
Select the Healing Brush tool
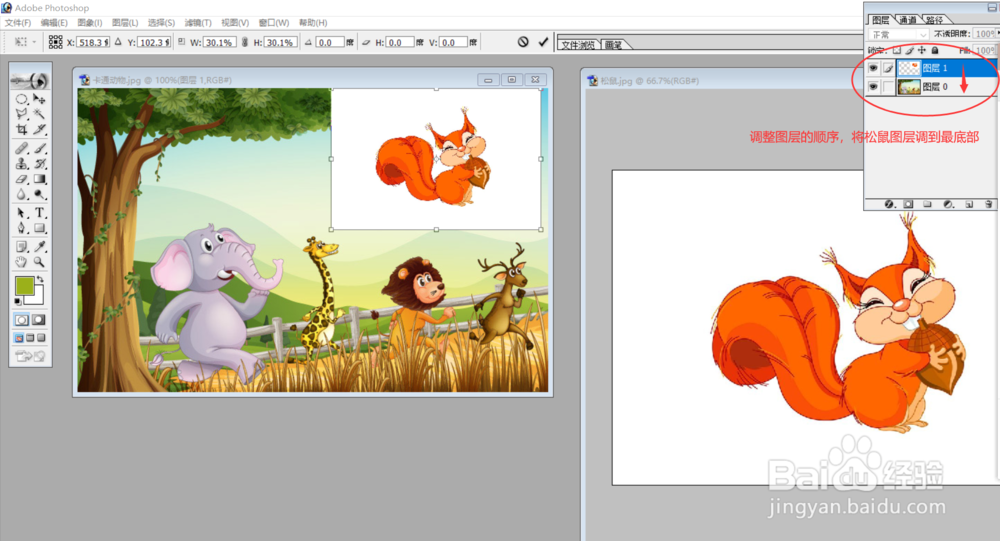[22, 149]
